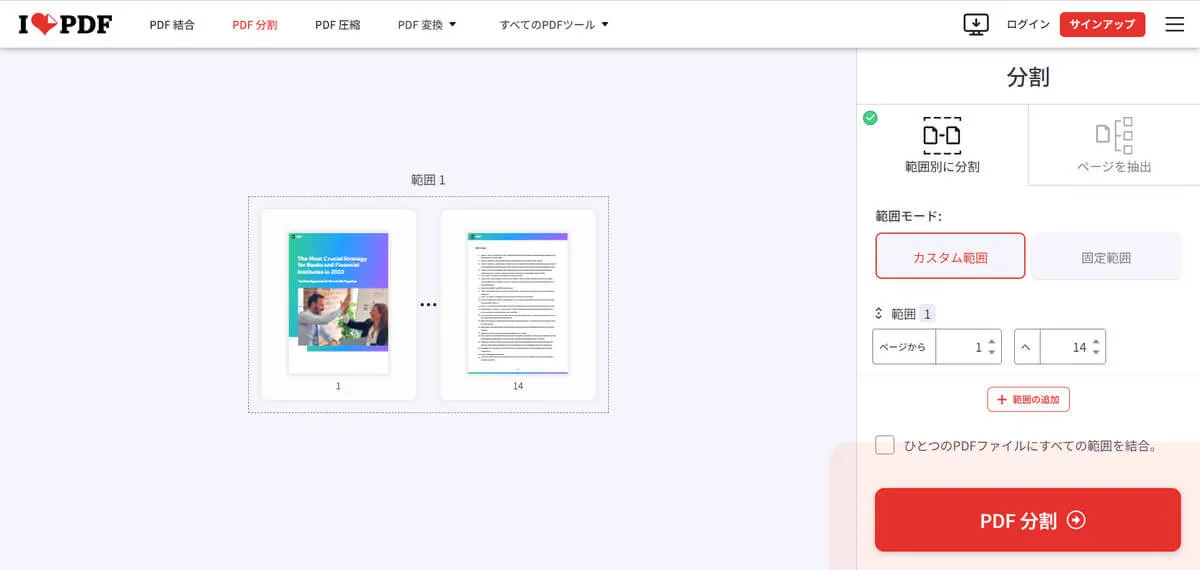
Task: Choose the カスタム範囲 mode
Action: (x=950, y=256)
